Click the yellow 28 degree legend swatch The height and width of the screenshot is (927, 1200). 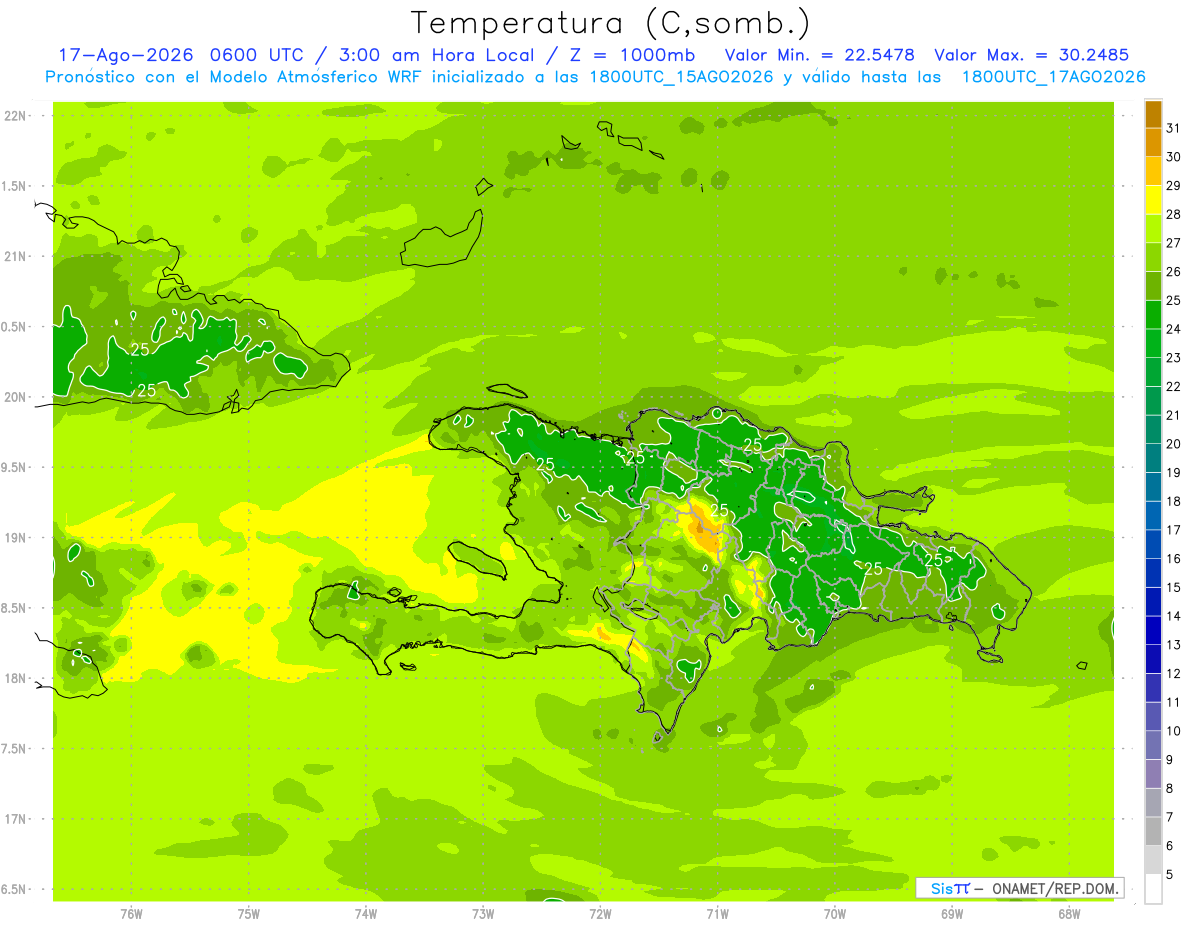click(1153, 200)
